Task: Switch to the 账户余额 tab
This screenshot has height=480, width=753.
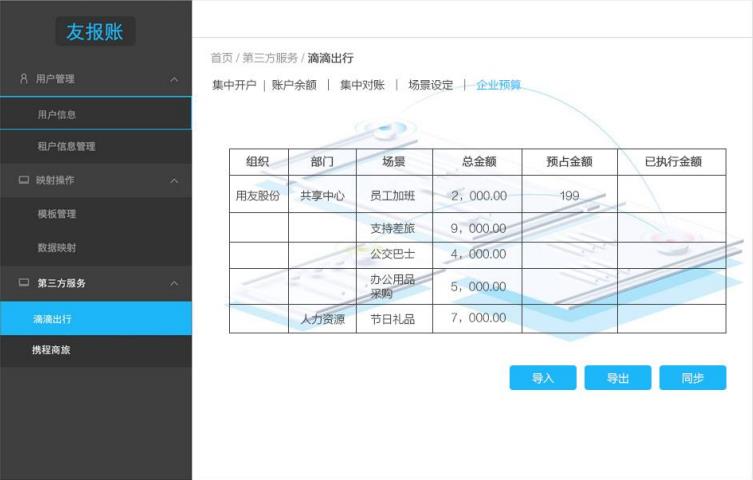Action: (294, 85)
